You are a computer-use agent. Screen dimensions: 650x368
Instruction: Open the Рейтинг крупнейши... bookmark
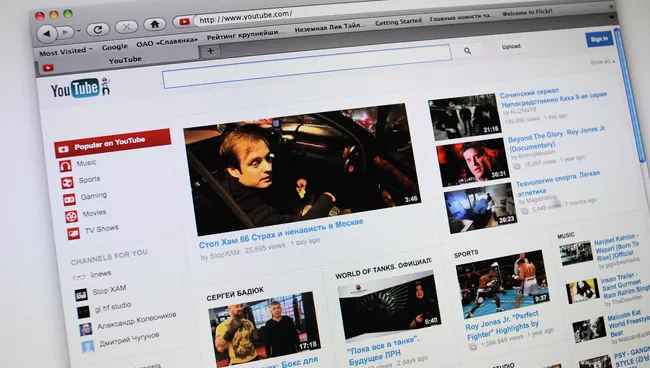[x=246, y=34]
